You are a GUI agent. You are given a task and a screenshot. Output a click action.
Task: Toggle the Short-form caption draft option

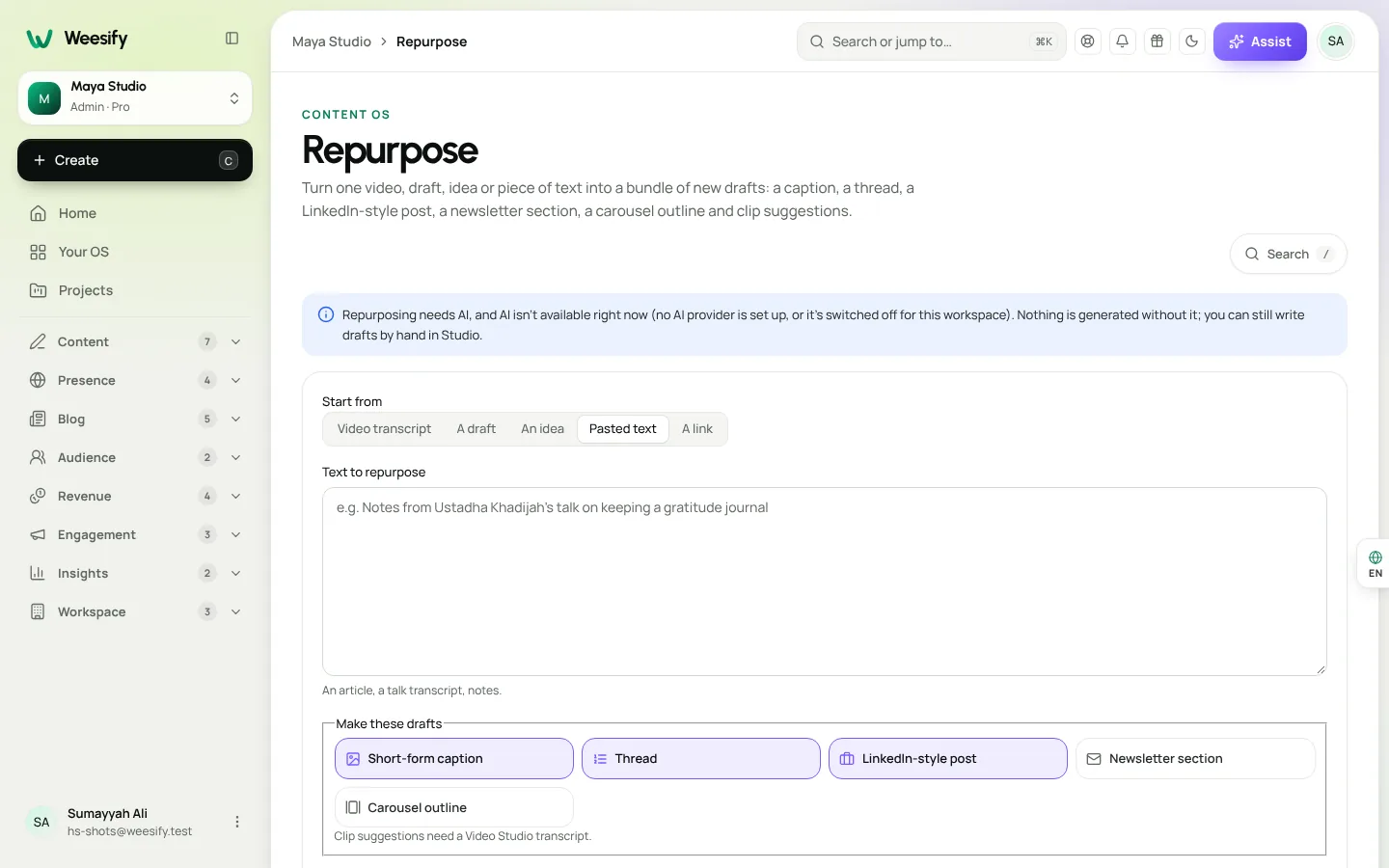coord(454,759)
